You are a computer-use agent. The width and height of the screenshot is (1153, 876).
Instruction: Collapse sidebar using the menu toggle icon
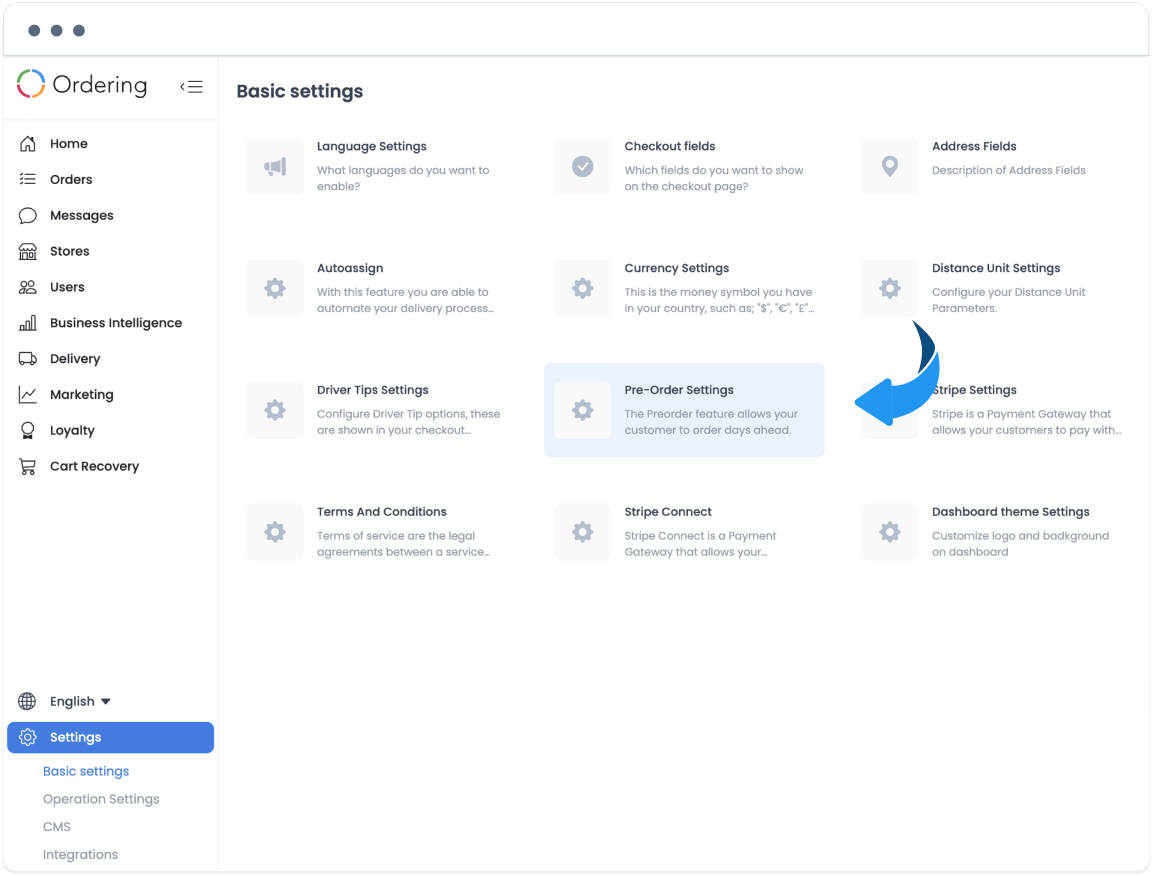pos(191,87)
